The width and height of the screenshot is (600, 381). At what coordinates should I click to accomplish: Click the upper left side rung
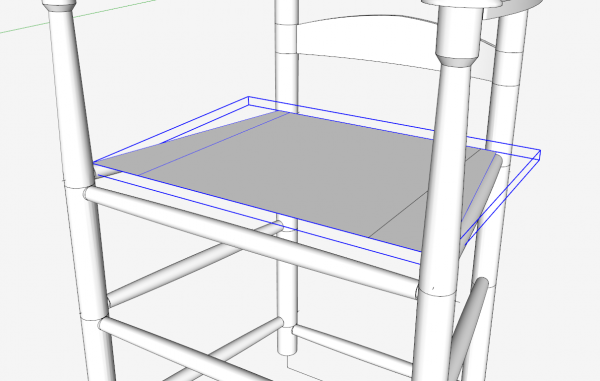[195, 264]
